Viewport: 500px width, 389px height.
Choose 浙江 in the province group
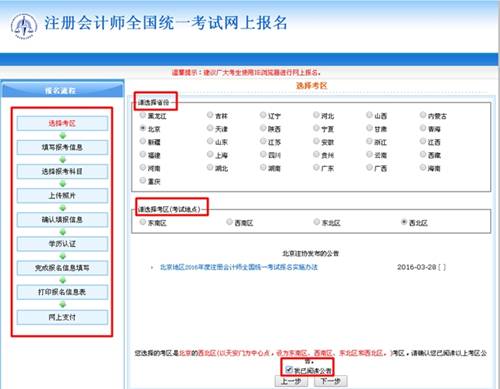(369, 141)
